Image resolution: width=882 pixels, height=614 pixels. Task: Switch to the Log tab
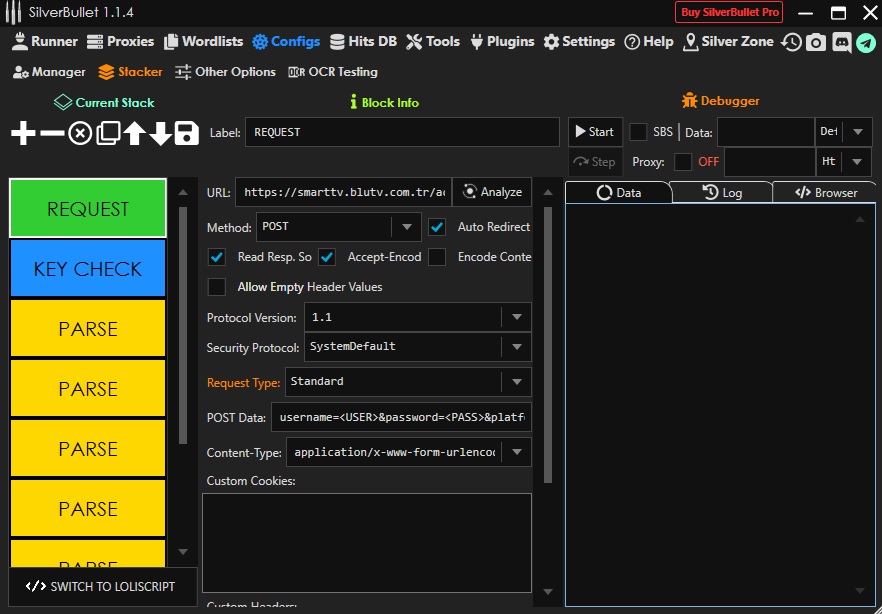[722, 193]
